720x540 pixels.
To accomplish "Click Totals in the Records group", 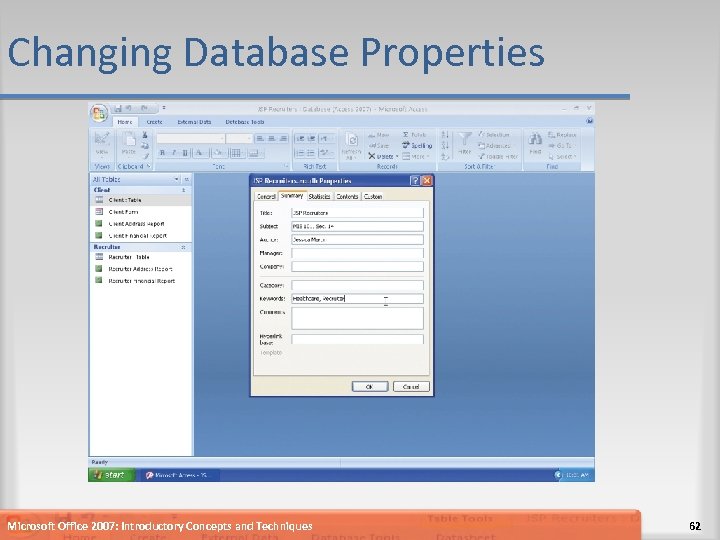I will (415, 135).
